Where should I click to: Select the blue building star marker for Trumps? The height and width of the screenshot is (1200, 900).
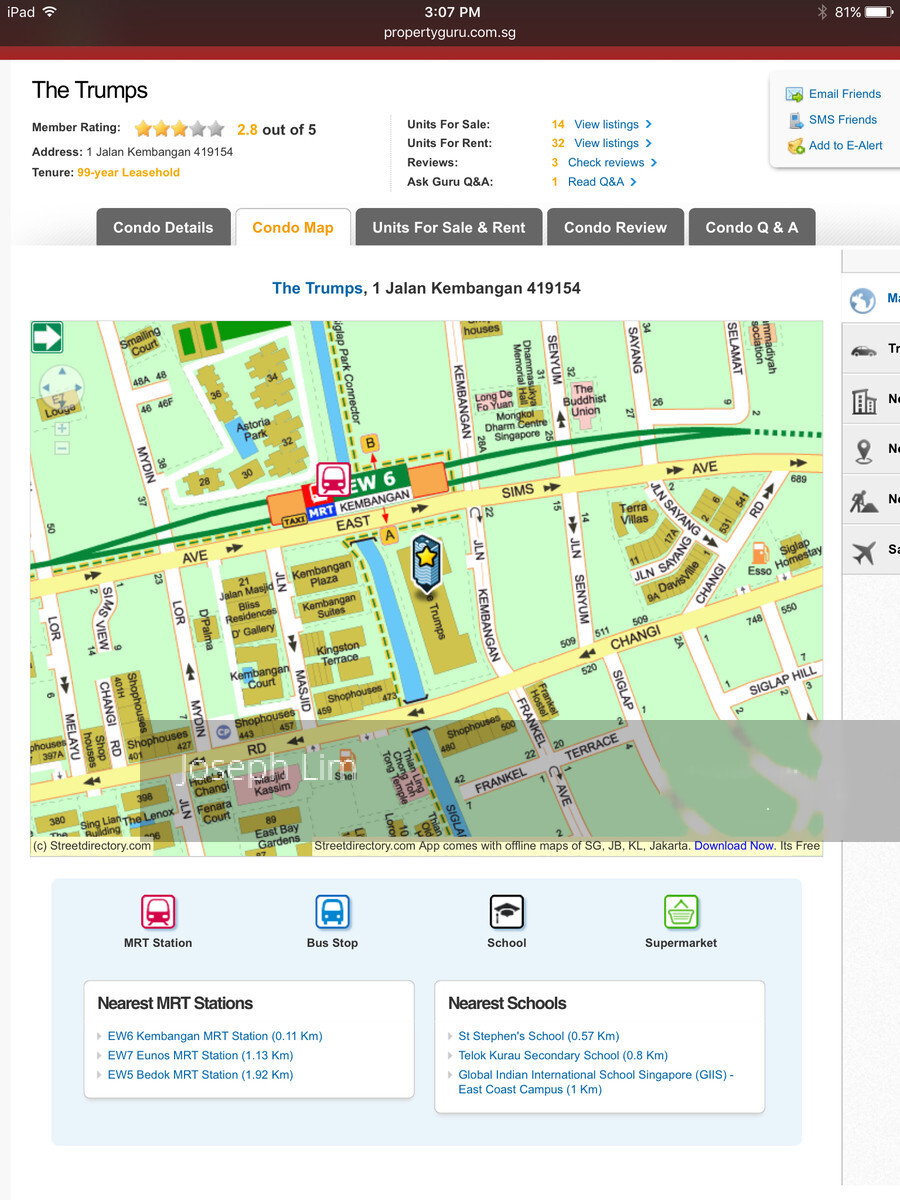tap(427, 558)
